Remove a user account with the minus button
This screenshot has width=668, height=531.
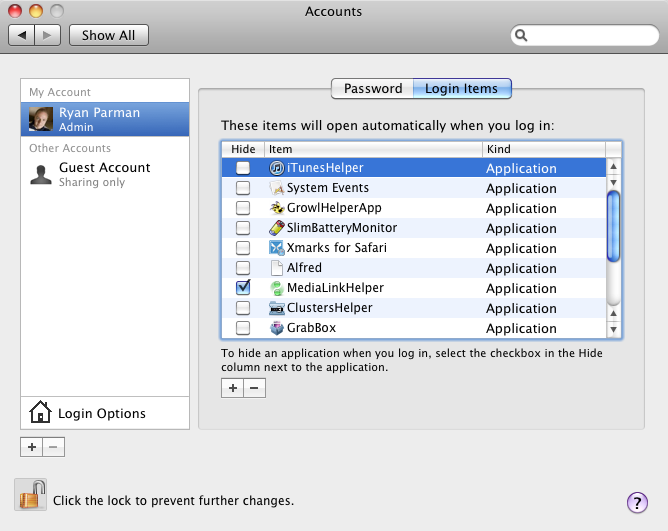(53, 447)
